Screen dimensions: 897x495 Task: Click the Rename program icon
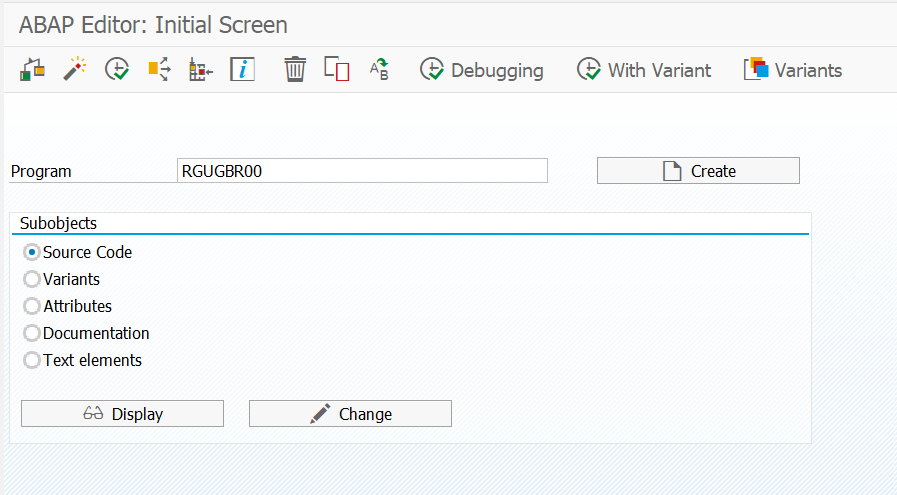[379, 69]
